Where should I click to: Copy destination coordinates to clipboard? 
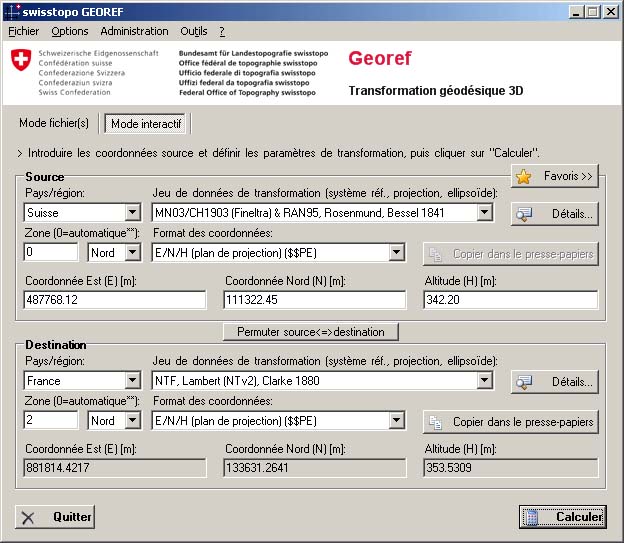(x=510, y=421)
